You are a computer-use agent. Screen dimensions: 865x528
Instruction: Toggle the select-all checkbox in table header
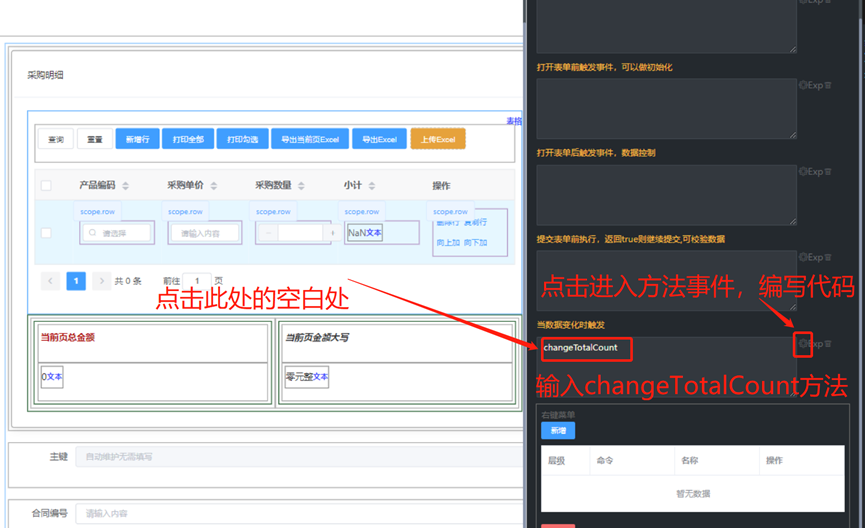click(46, 185)
